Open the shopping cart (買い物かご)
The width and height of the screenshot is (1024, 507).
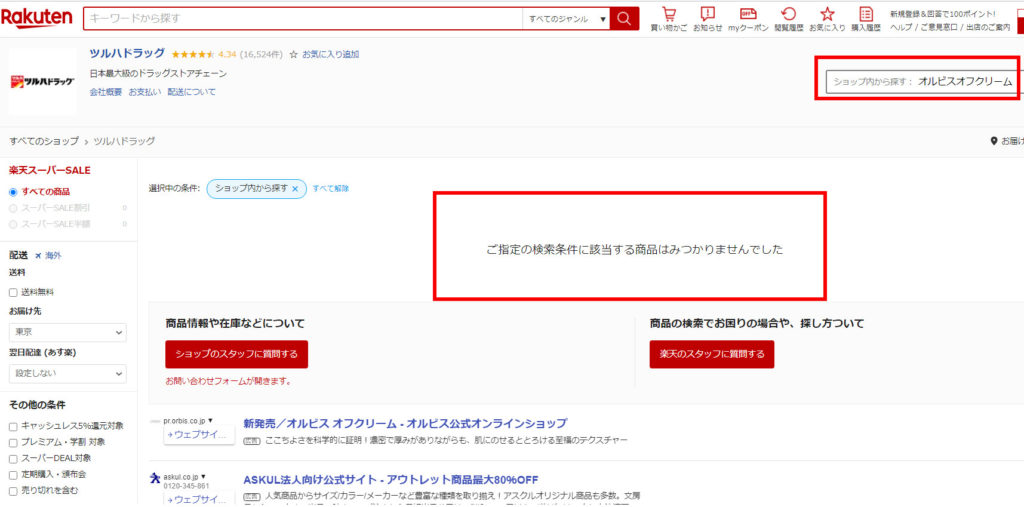coord(669,19)
